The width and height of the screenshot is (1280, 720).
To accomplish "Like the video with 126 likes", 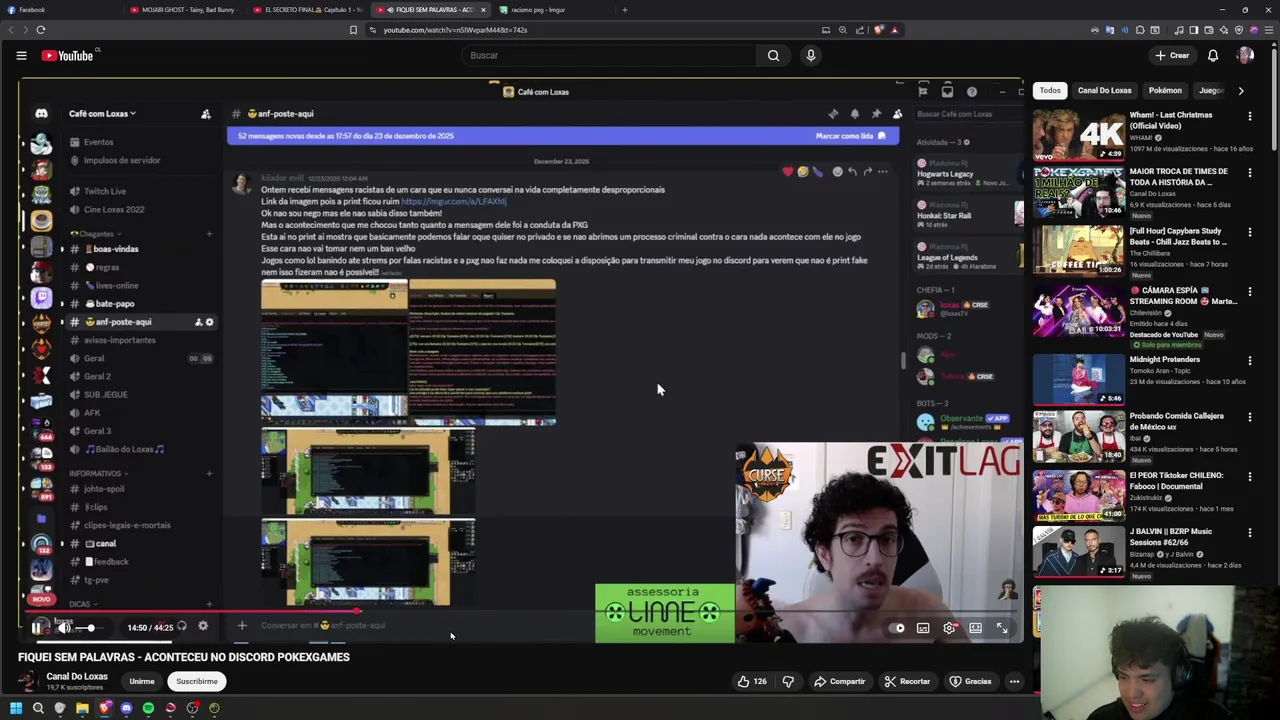I will [751, 682].
